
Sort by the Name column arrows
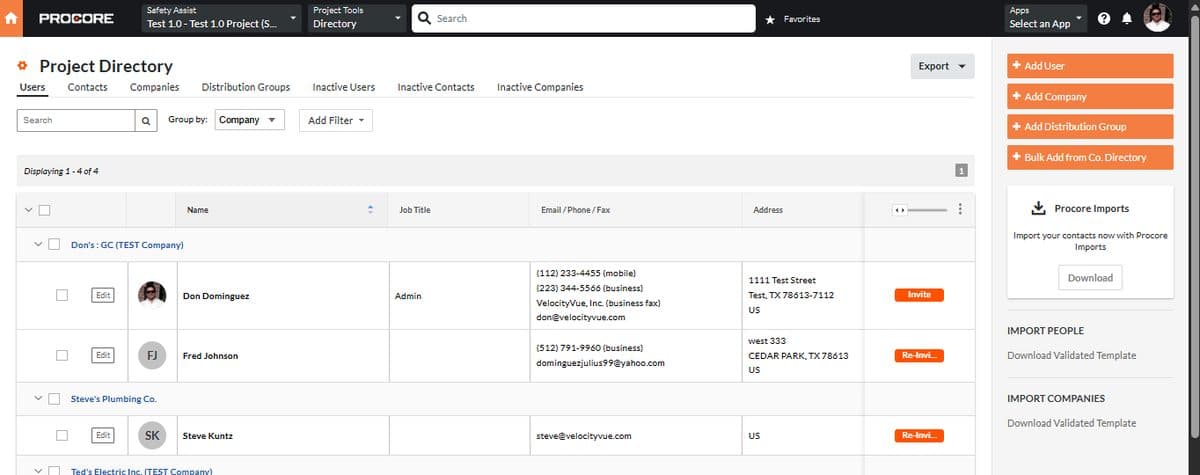[x=370, y=209]
